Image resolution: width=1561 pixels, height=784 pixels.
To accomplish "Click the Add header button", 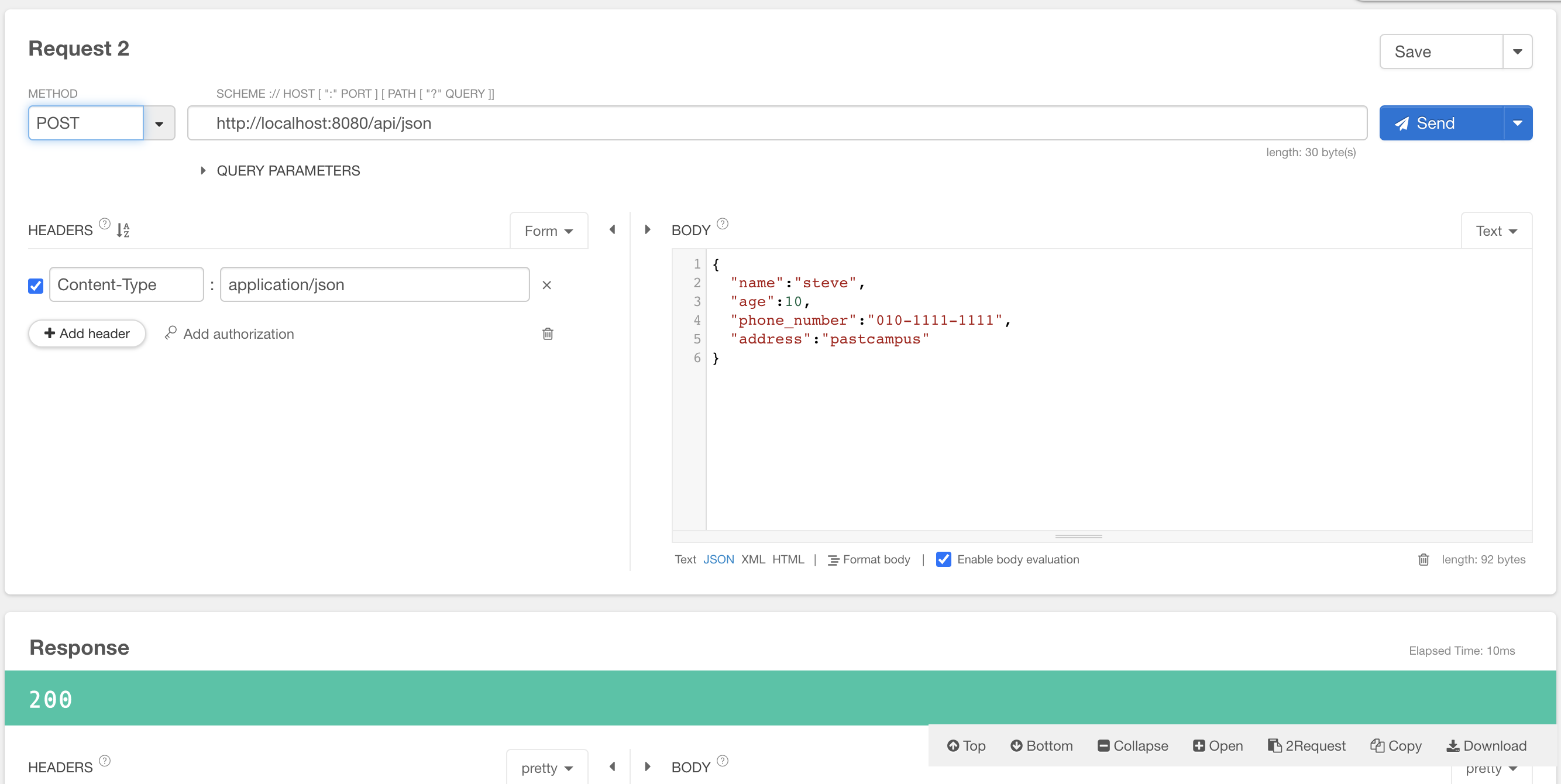I will [x=87, y=334].
